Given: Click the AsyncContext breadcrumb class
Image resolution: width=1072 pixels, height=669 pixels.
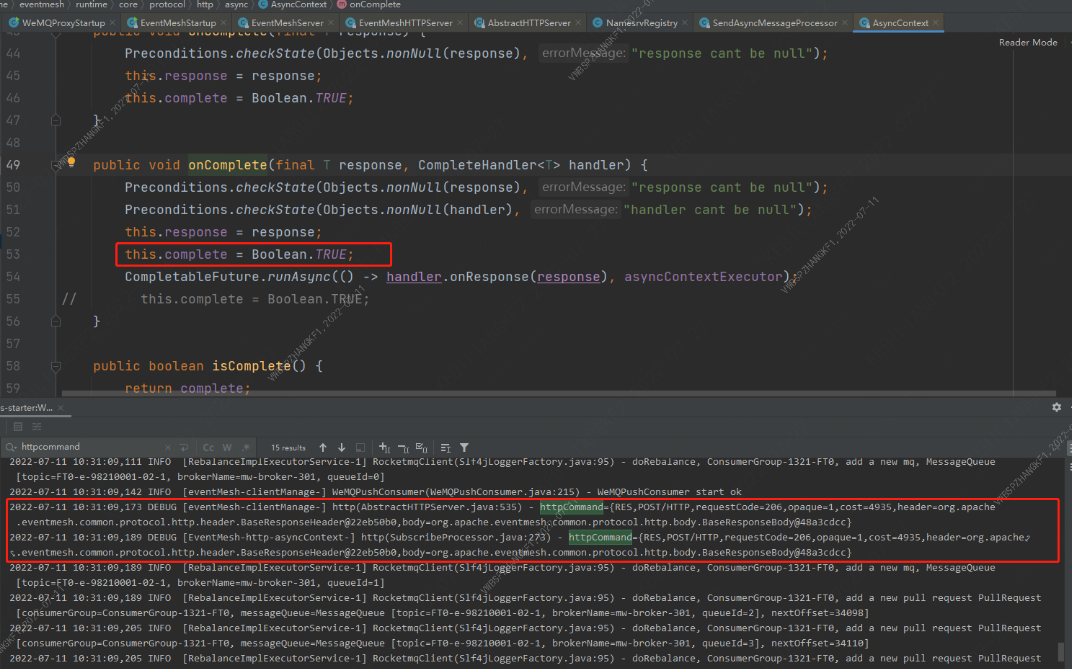Looking at the screenshot, I should pos(298,4).
